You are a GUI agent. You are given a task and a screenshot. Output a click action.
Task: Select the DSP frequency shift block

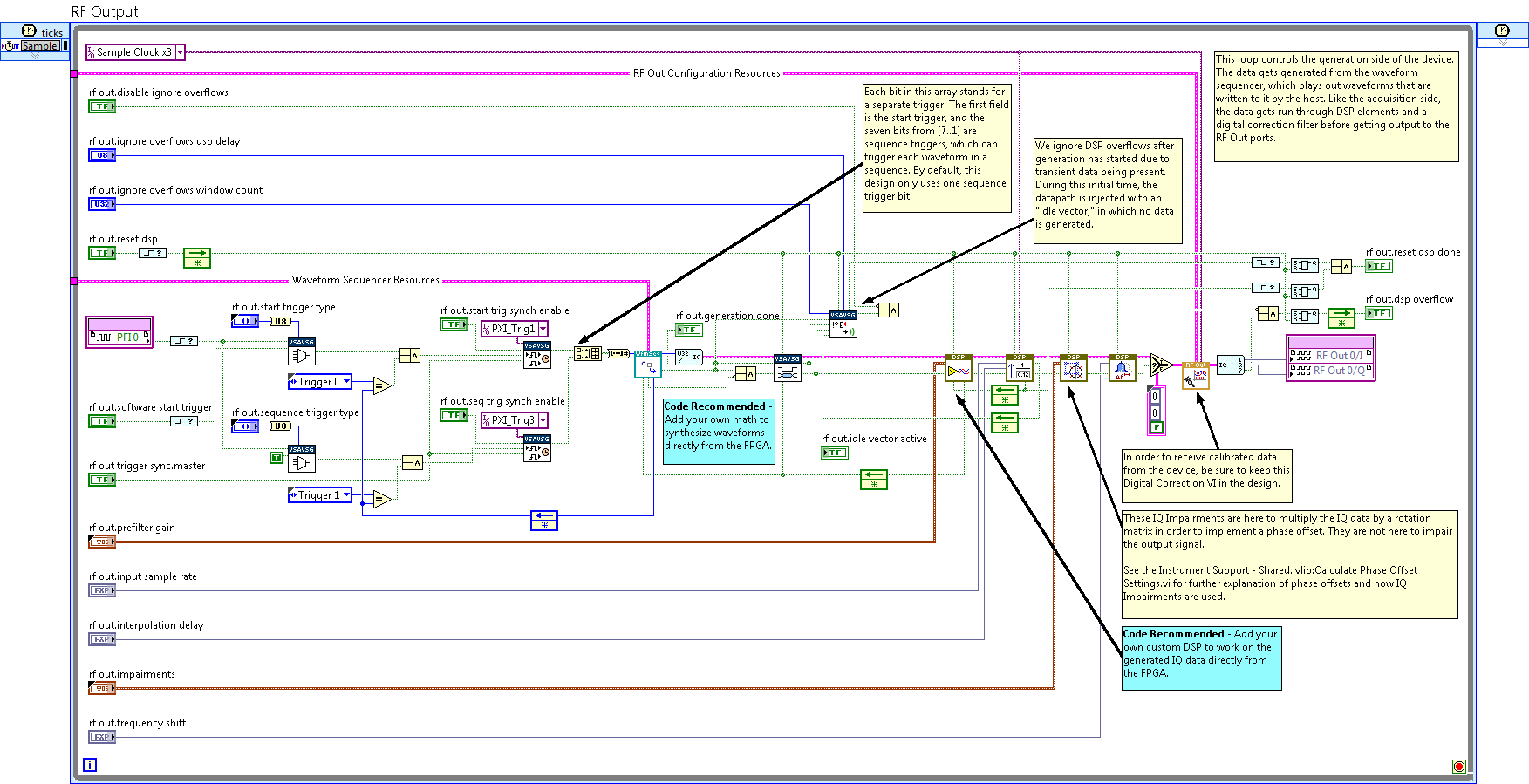(1122, 368)
